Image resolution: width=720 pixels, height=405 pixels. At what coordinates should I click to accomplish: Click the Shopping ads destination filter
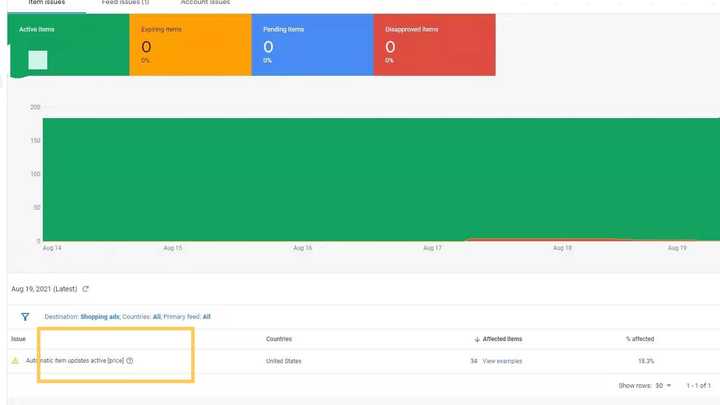coord(100,317)
